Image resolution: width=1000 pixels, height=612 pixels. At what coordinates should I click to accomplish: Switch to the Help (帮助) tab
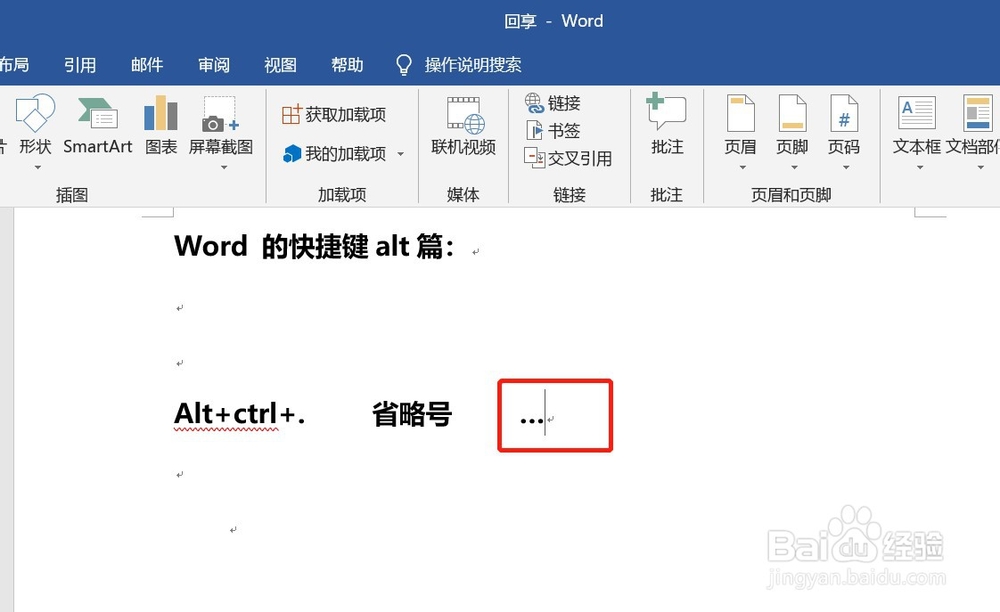coord(347,64)
